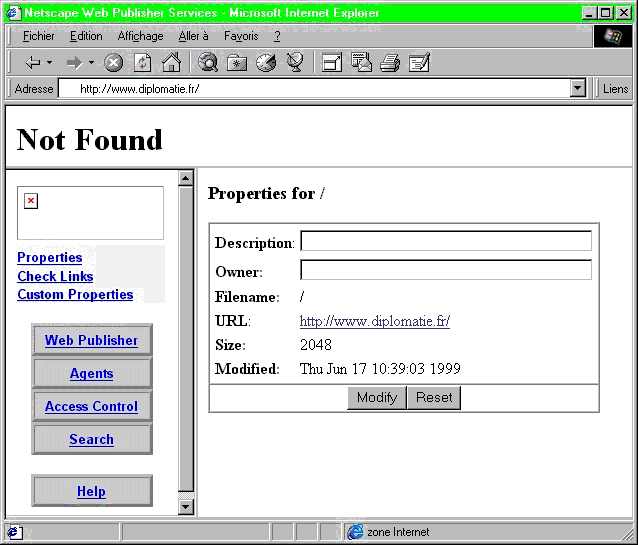The image size is (638, 545).
Task: Open the Back button history dropdown arrow
Action: click(x=50, y=63)
